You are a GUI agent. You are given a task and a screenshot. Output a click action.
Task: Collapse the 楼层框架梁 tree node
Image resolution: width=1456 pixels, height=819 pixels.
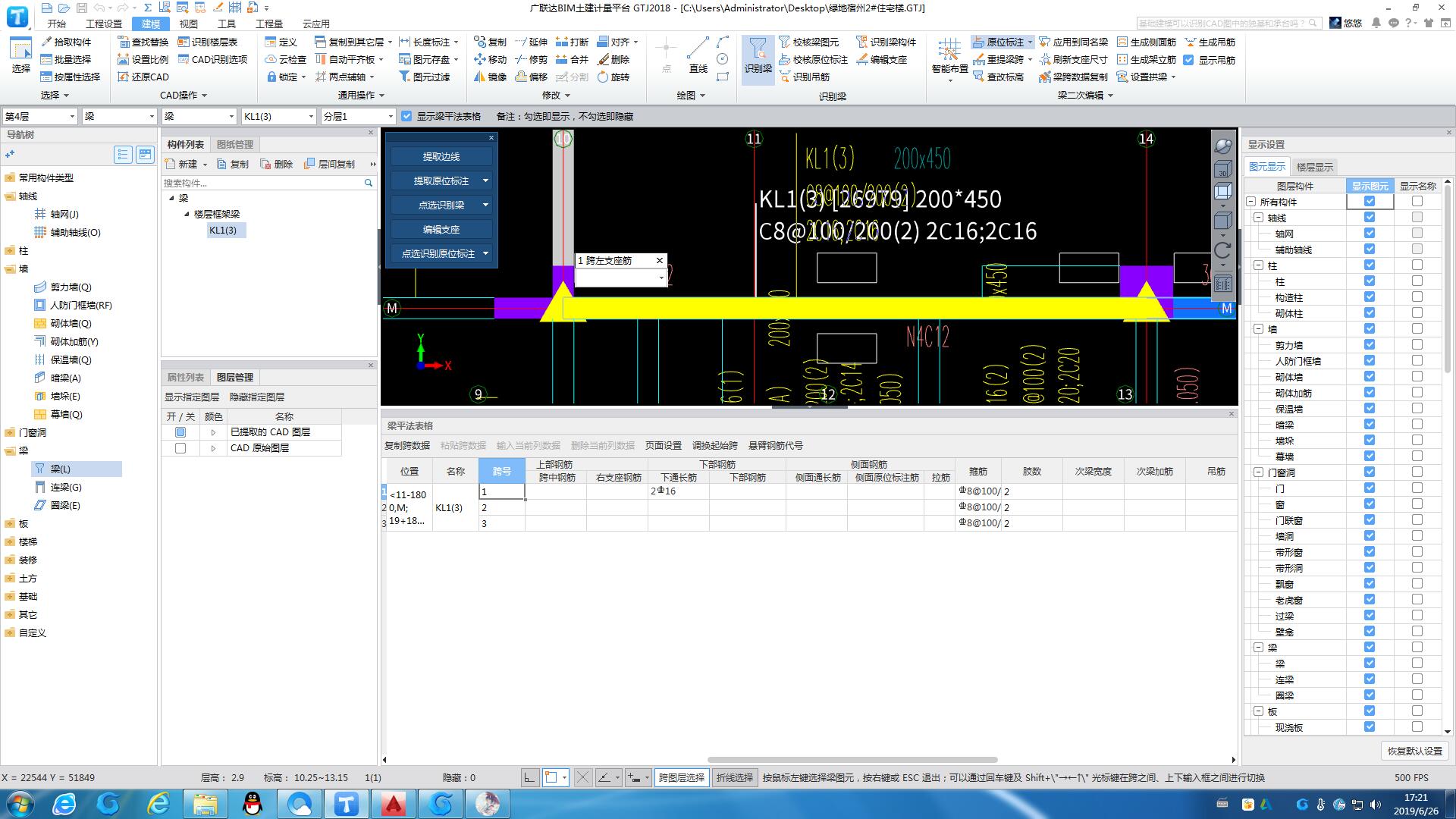tap(187, 214)
